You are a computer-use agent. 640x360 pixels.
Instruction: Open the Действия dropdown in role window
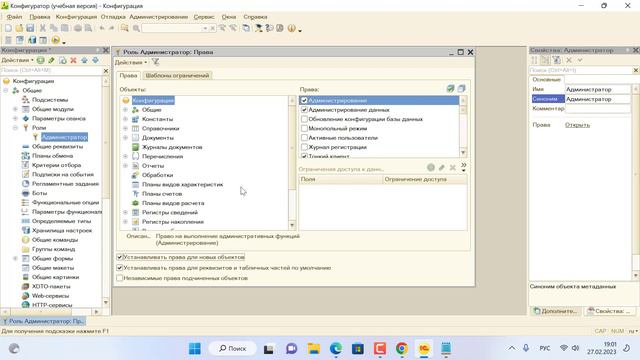coord(131,62)
